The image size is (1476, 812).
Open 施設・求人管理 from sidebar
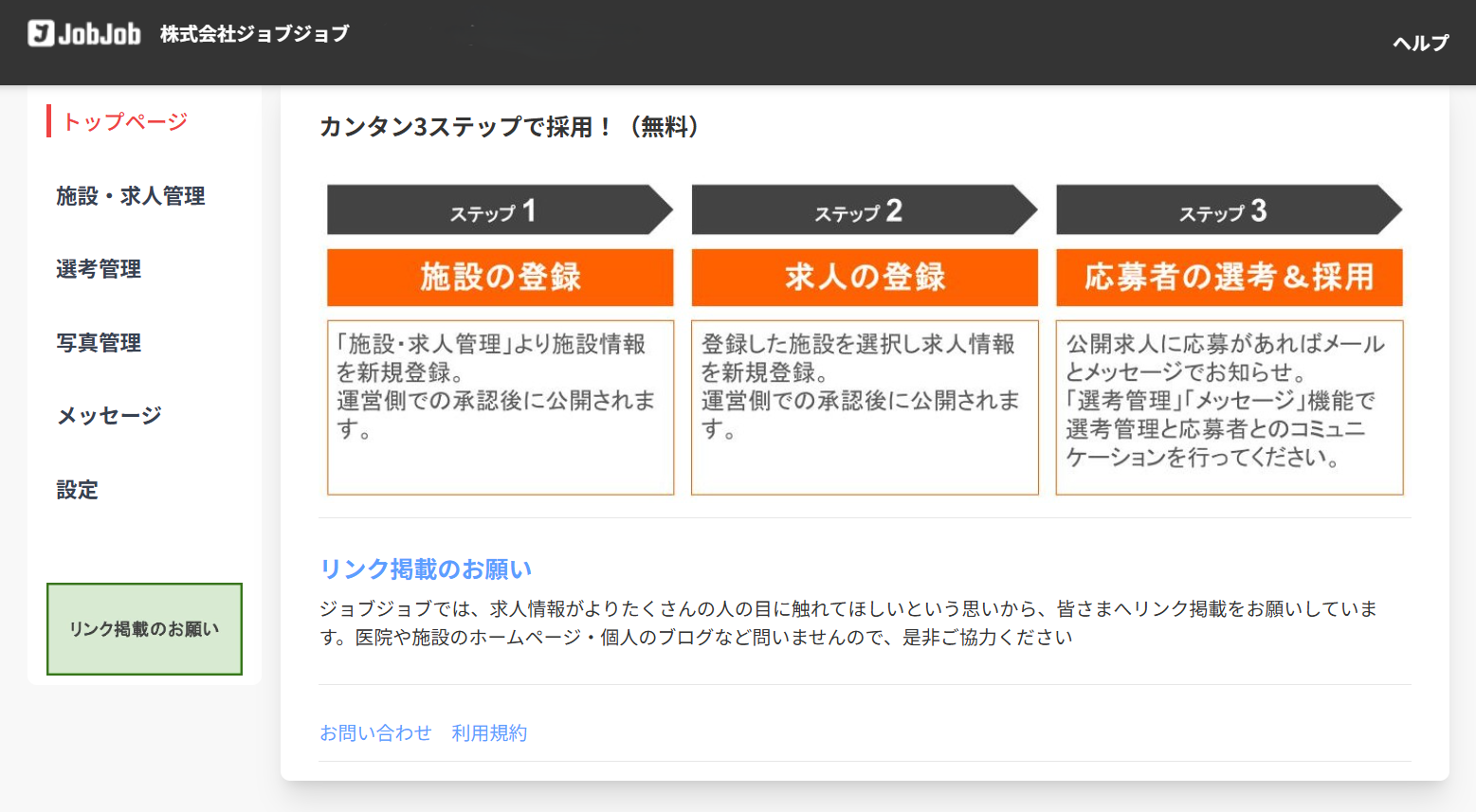[131, 196]
